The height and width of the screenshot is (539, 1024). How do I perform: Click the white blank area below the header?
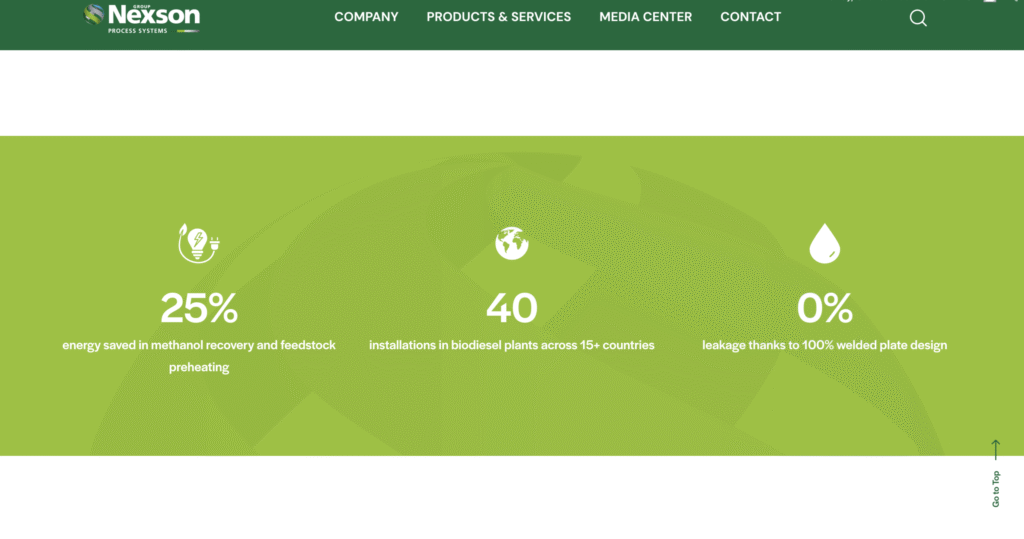coord(511,92)
